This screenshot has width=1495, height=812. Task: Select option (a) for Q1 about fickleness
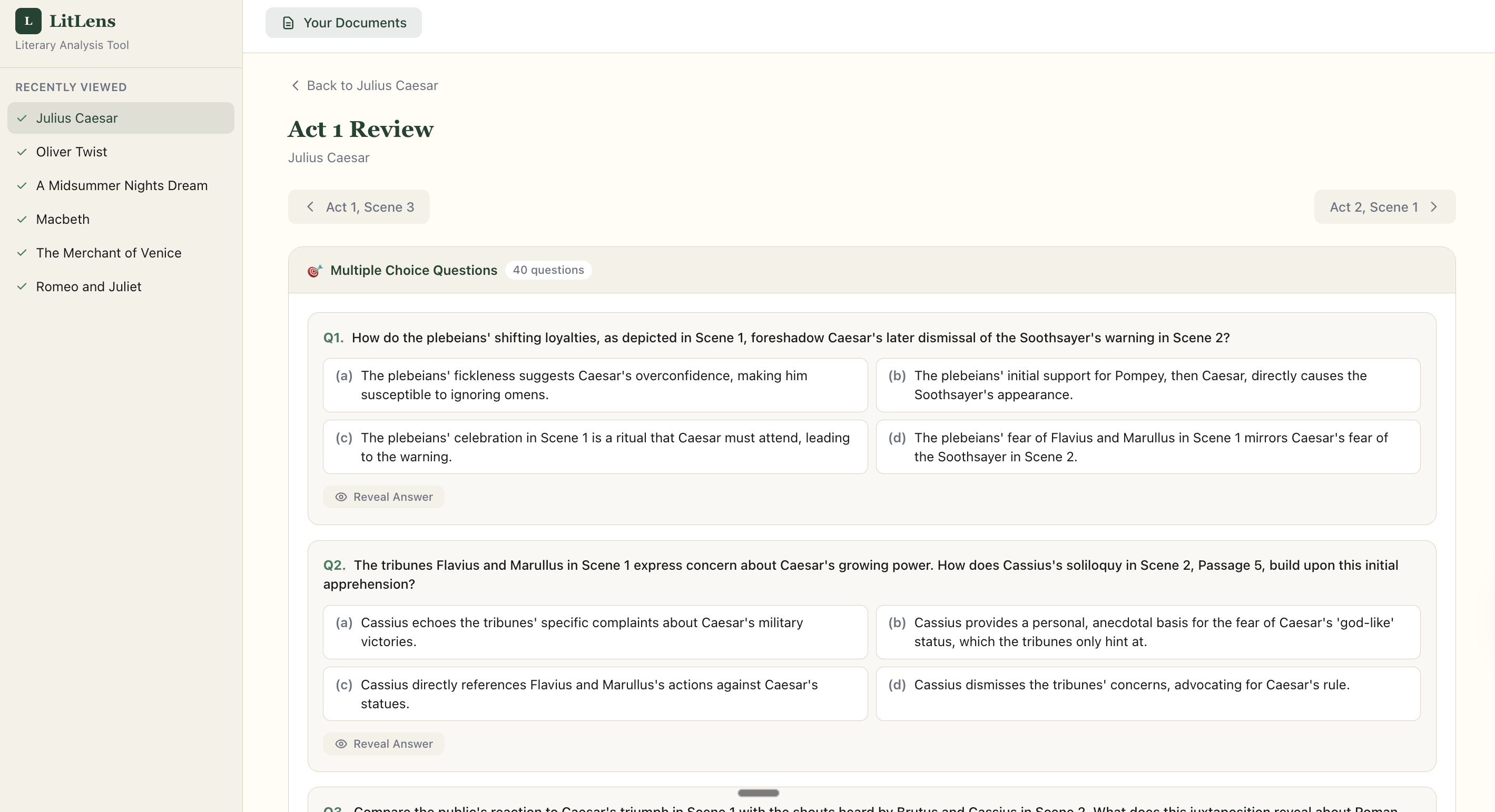(595, 385)
